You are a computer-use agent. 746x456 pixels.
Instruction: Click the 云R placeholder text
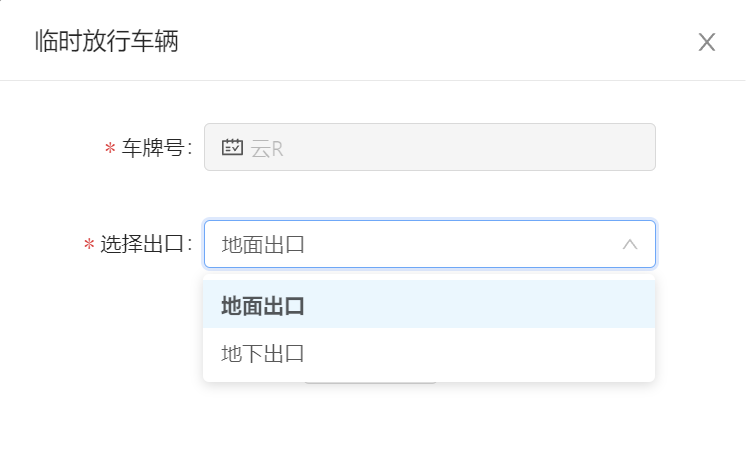point(267,149)
